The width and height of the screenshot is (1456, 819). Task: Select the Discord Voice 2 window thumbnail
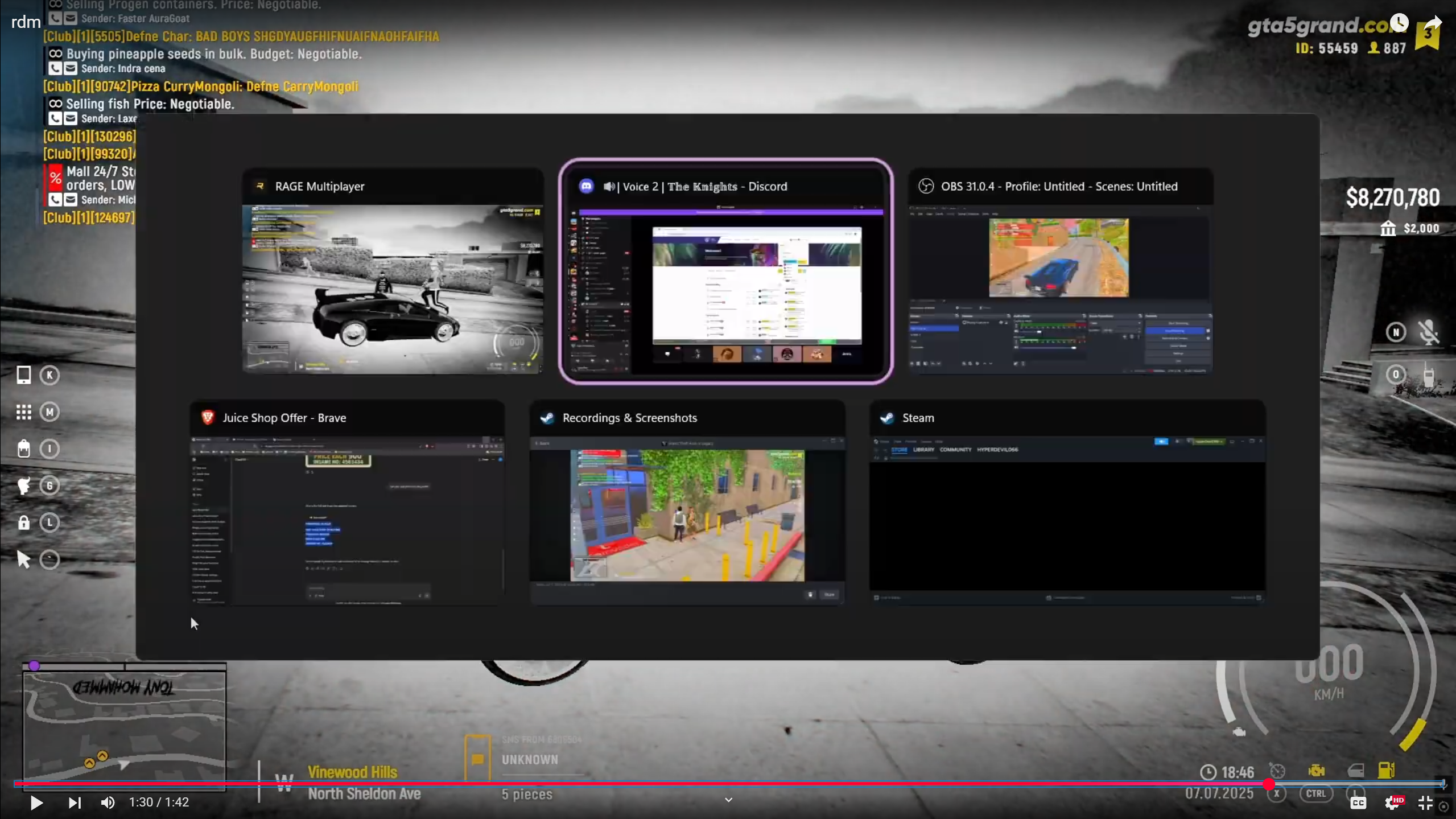point(725,271)
